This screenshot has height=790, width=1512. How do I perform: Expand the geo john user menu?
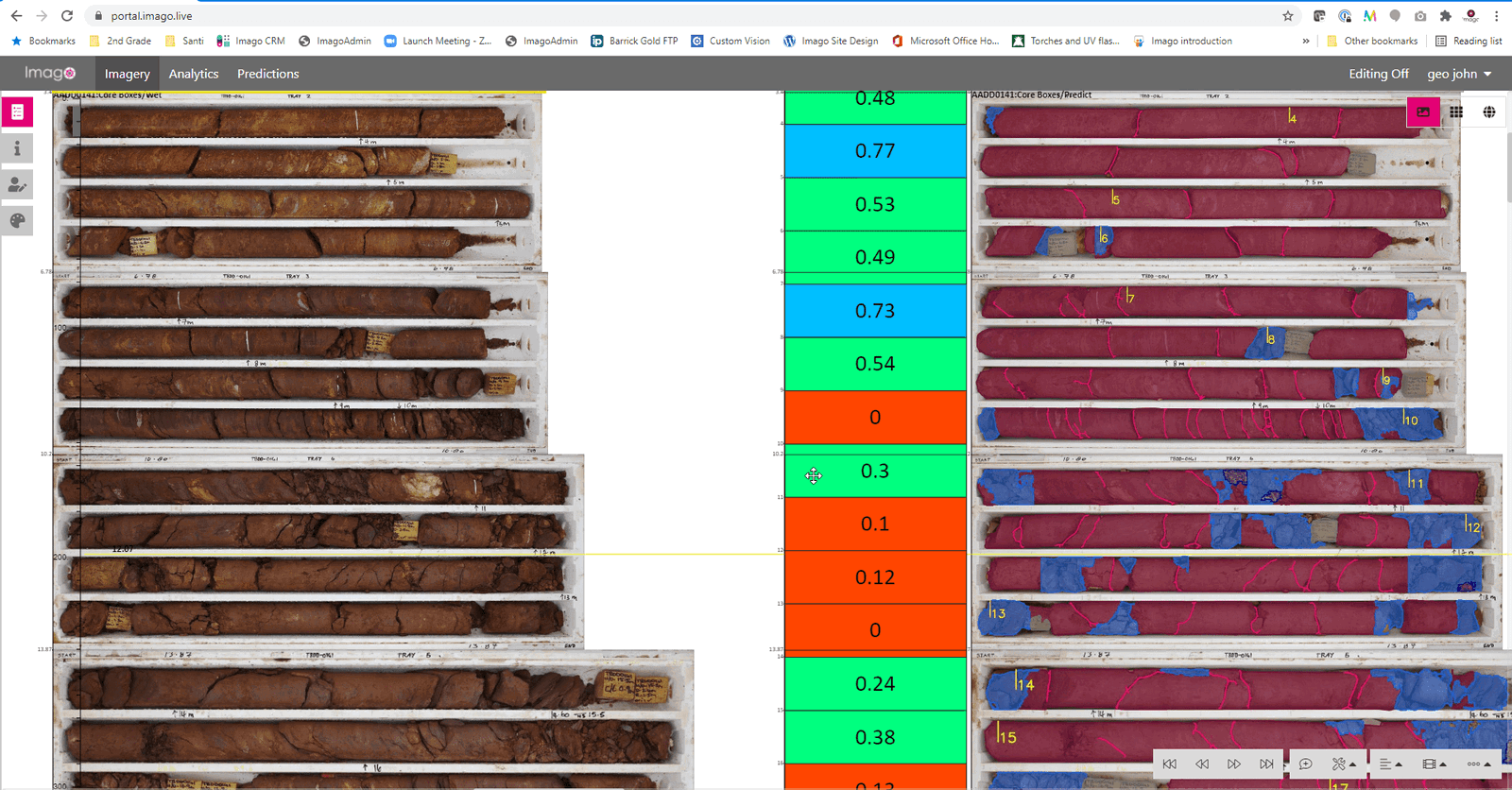1458,74
